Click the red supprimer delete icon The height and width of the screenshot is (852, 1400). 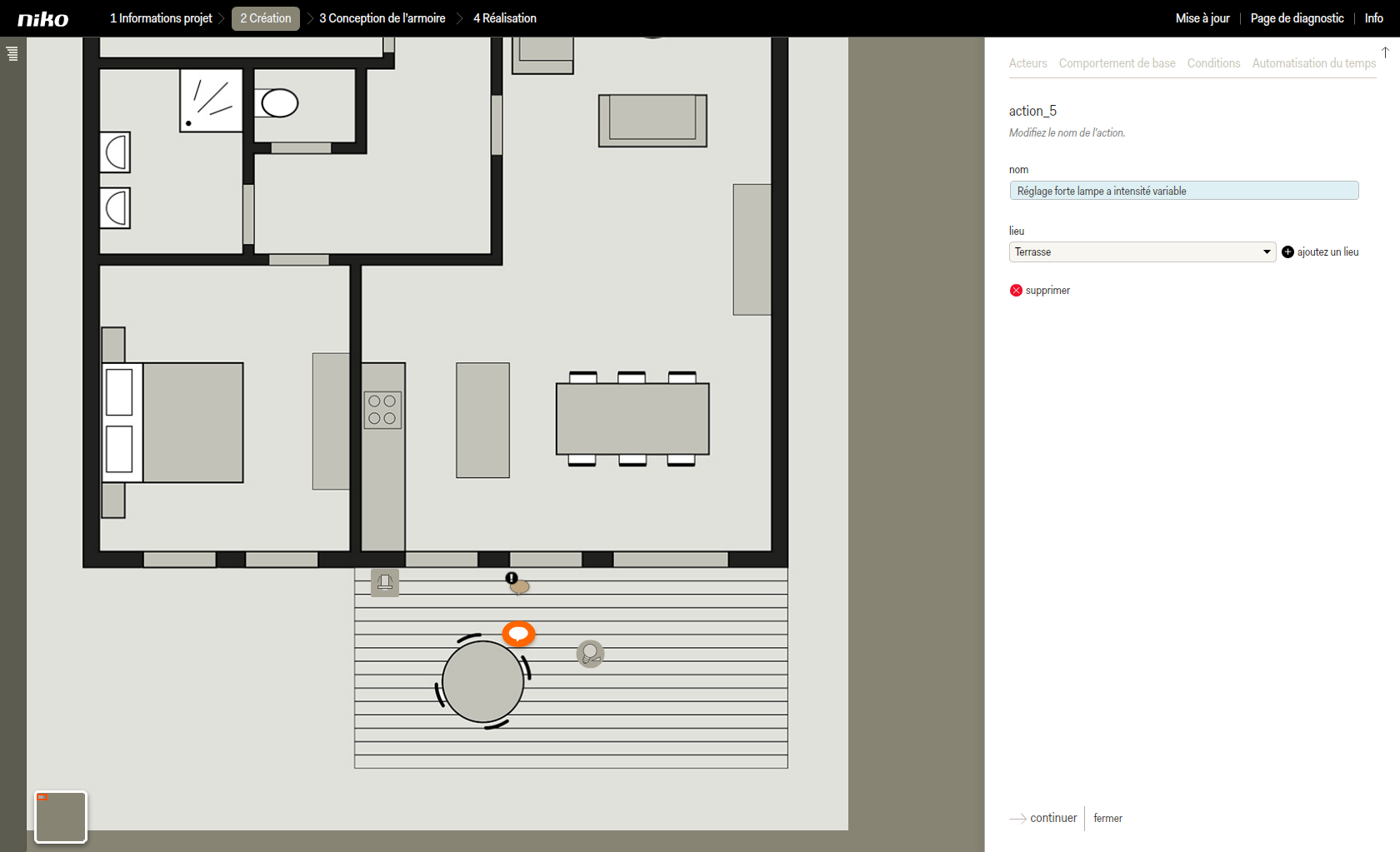click(1016, 291)
